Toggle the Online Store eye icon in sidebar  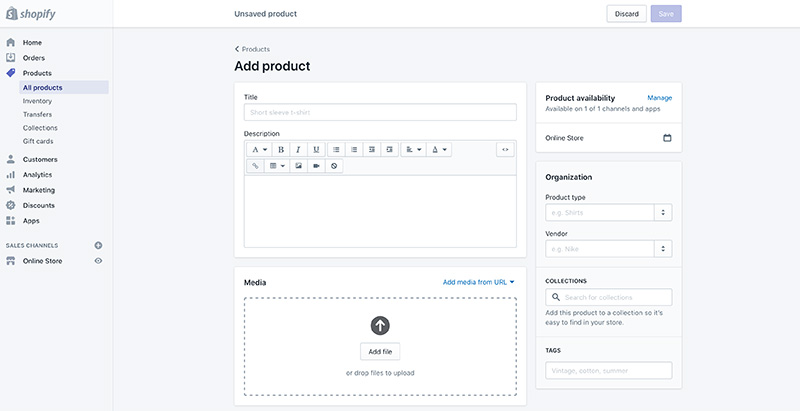coord(98,261)
